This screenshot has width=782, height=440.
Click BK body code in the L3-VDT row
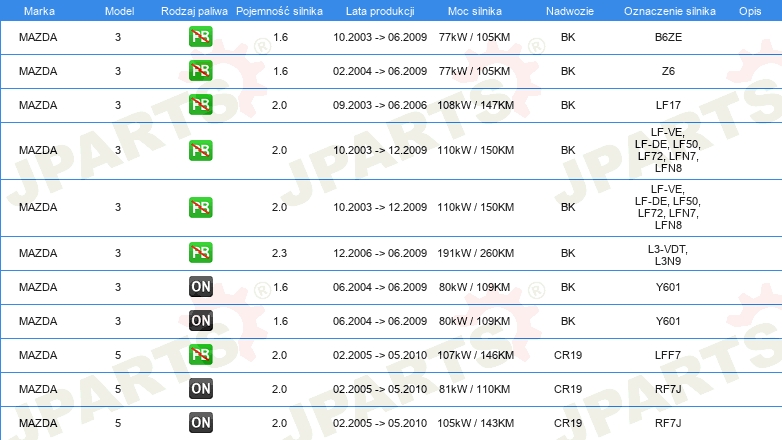click(x=568, y=253)
